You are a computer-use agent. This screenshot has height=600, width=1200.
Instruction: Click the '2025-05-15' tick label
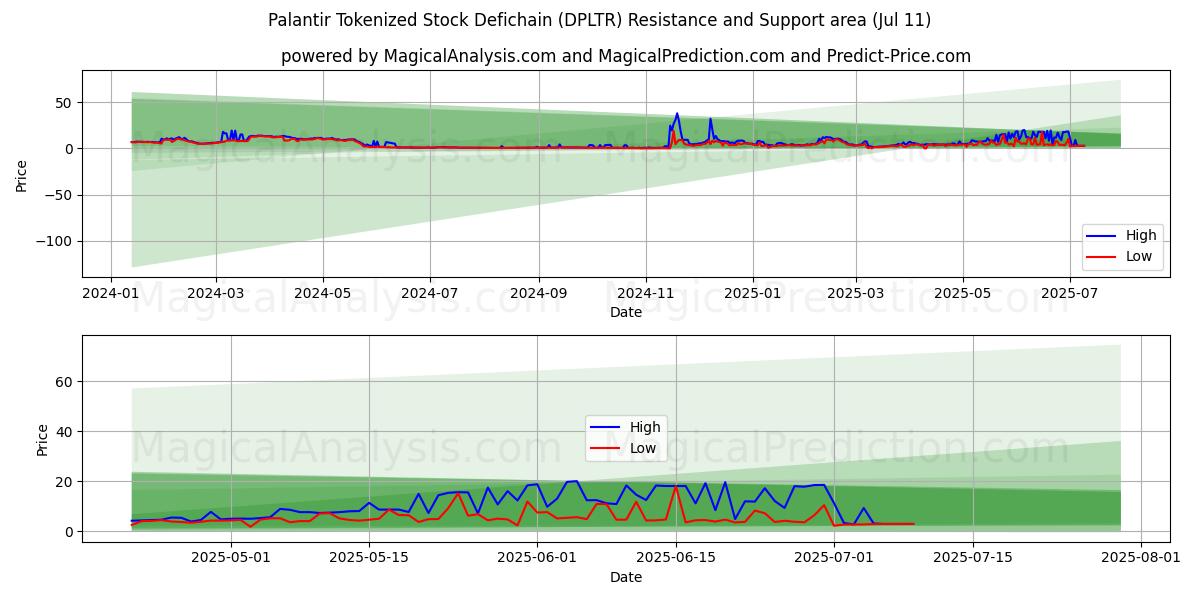(x=369, y=558)
